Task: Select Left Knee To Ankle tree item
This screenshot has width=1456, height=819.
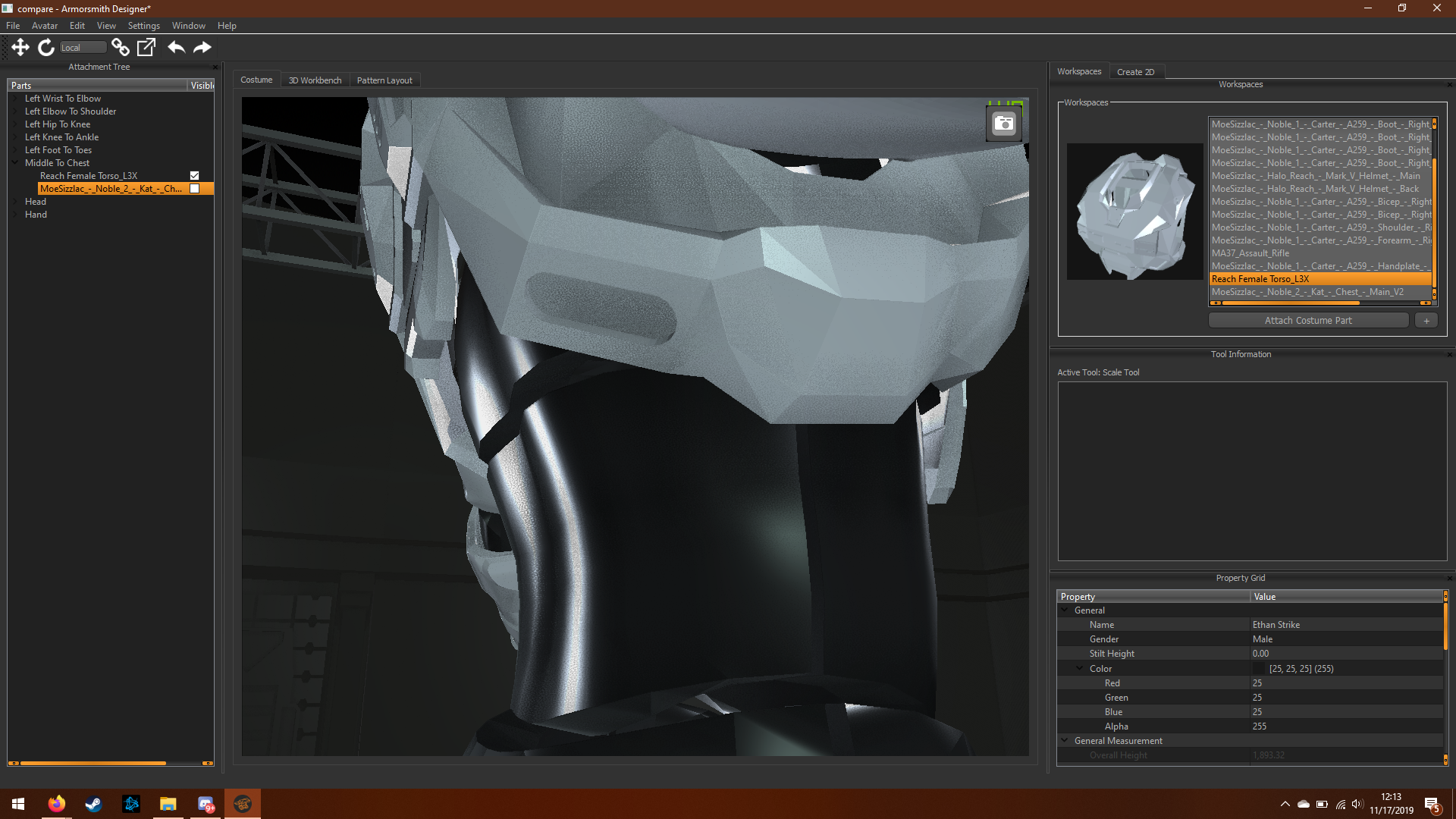Action: (x=61, y=136)
